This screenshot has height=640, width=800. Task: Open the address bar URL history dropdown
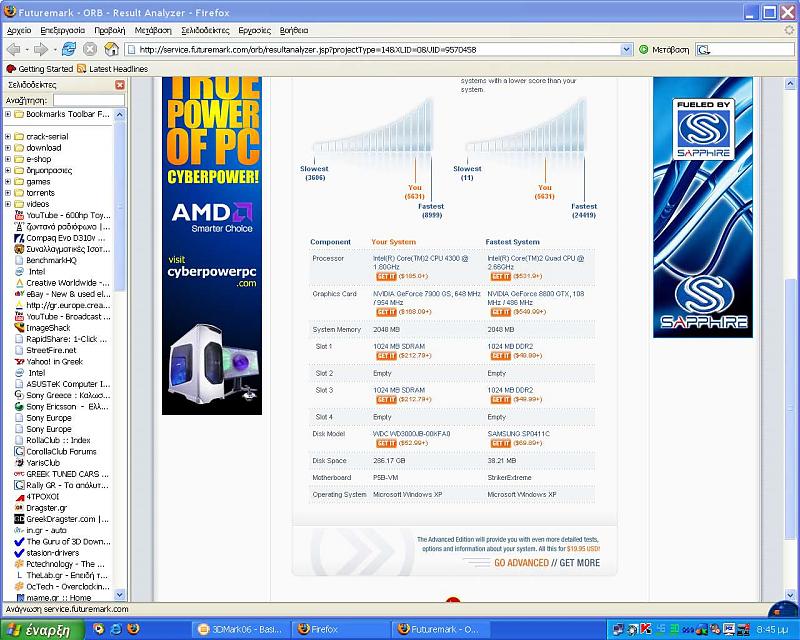(x=627, y=50)
